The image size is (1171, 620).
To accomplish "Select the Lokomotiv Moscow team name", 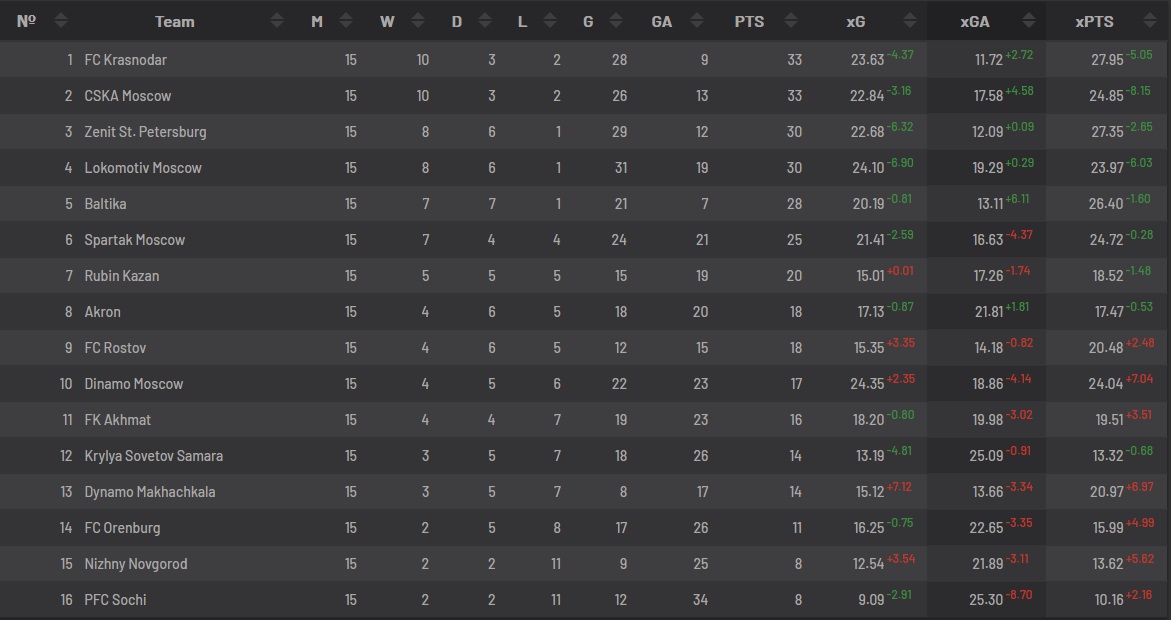I will pyautogui.click(x=143, y=168).
